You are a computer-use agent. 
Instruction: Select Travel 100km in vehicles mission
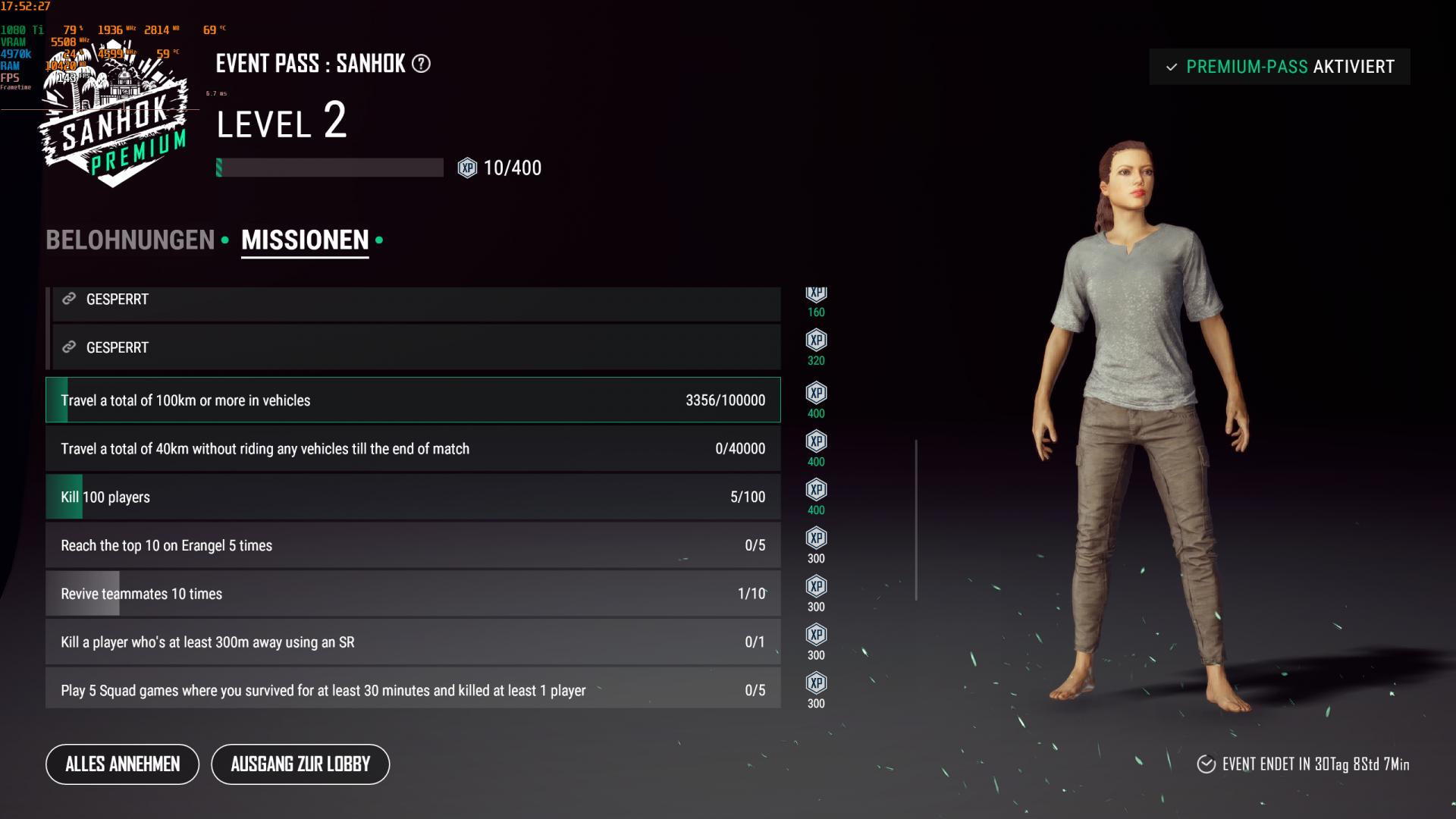(x=413, y=400)
